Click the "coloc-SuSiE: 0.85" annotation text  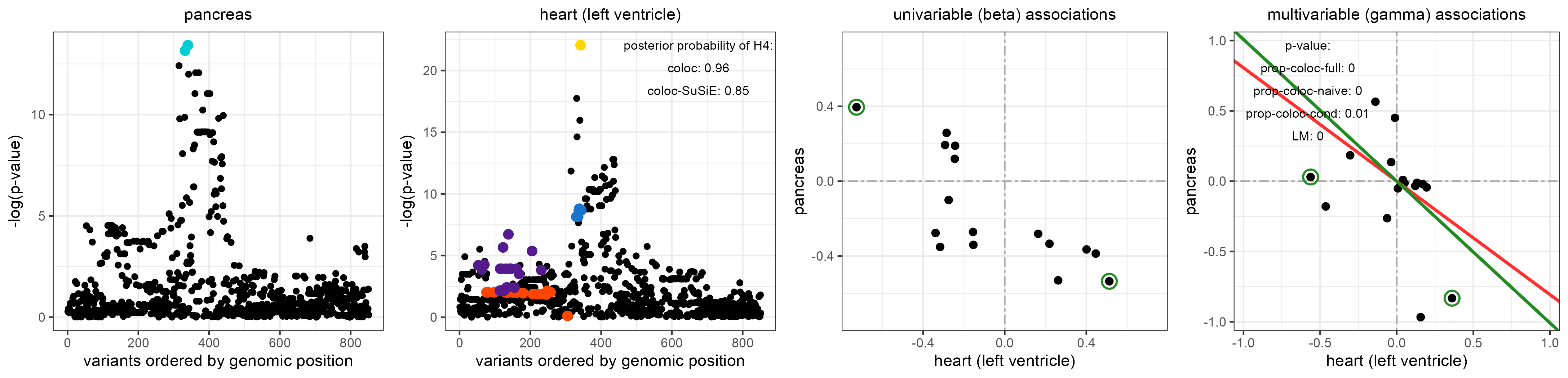click(x=698, y=91)
